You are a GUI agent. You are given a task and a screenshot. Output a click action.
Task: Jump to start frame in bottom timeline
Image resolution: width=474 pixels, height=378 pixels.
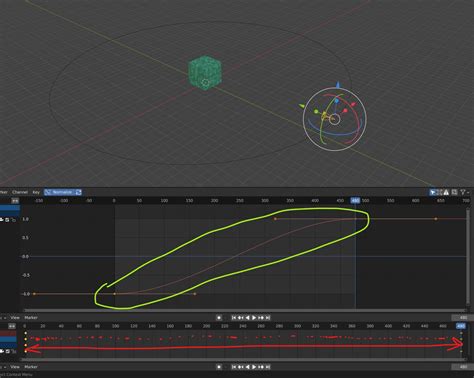pyautogui.click(x=234, y=367)
